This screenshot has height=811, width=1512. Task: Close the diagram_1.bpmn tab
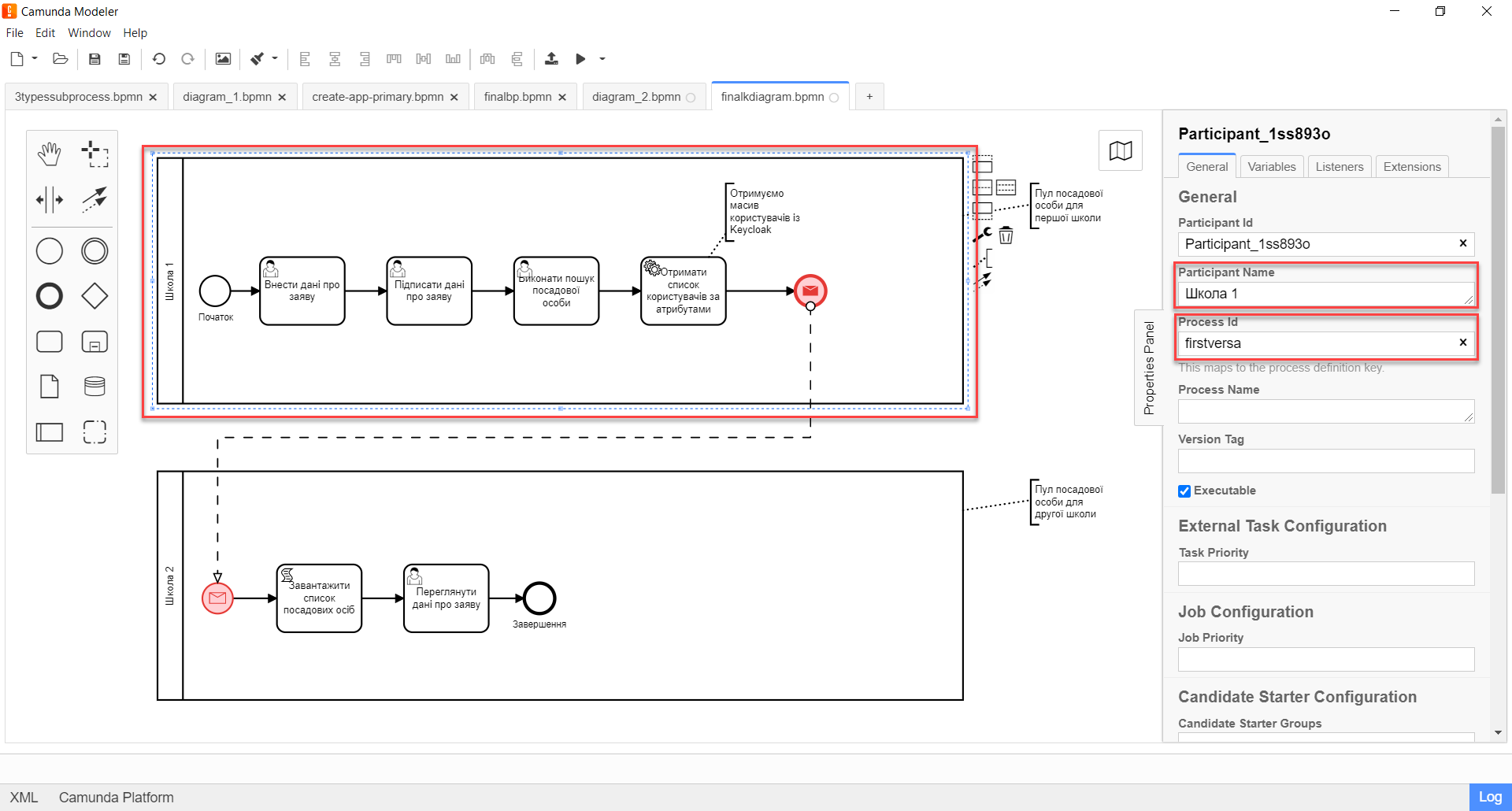pyautogui.click(x=282, y=97)
